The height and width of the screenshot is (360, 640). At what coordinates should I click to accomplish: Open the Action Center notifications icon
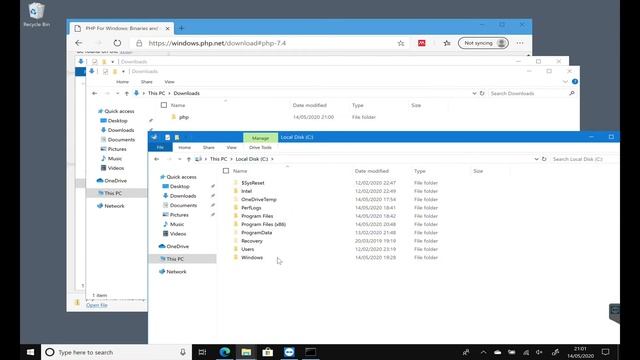pos(605,352)
